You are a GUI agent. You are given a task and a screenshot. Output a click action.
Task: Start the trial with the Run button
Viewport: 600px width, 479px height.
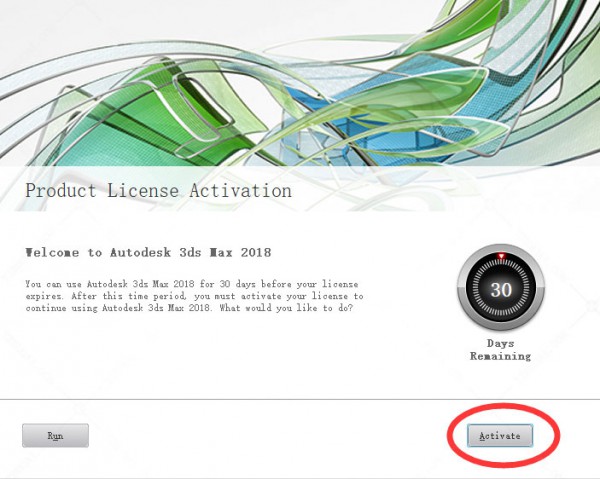tap(55, 435)
